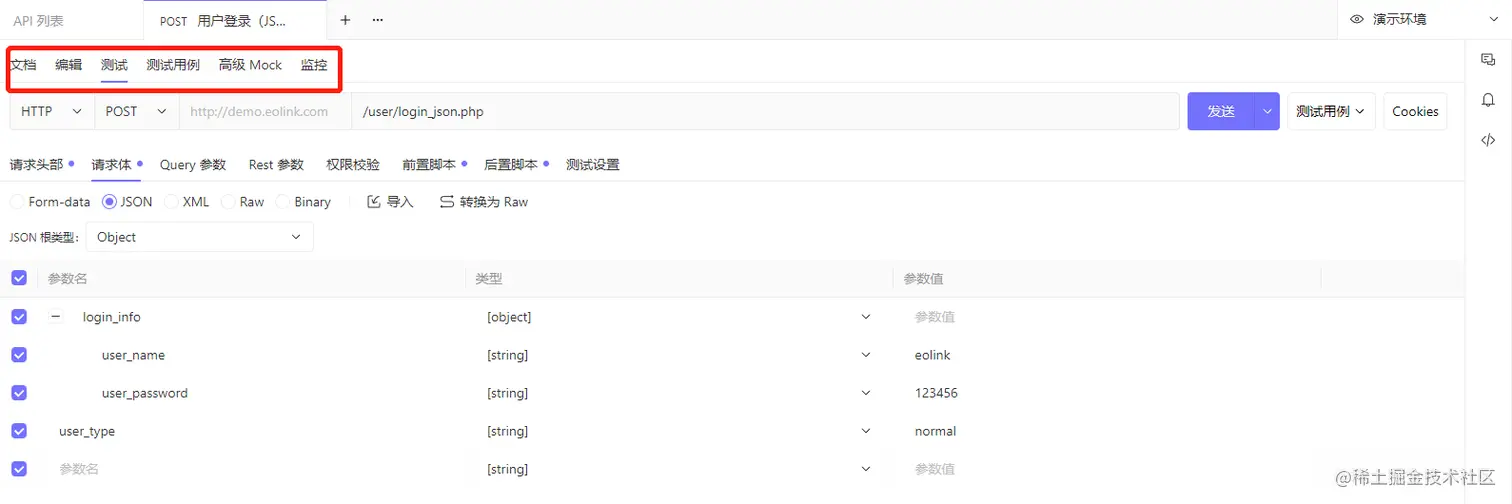1512x504 pixels.
Task: Open the 测试设置 tab
Action: coord(593,164)
